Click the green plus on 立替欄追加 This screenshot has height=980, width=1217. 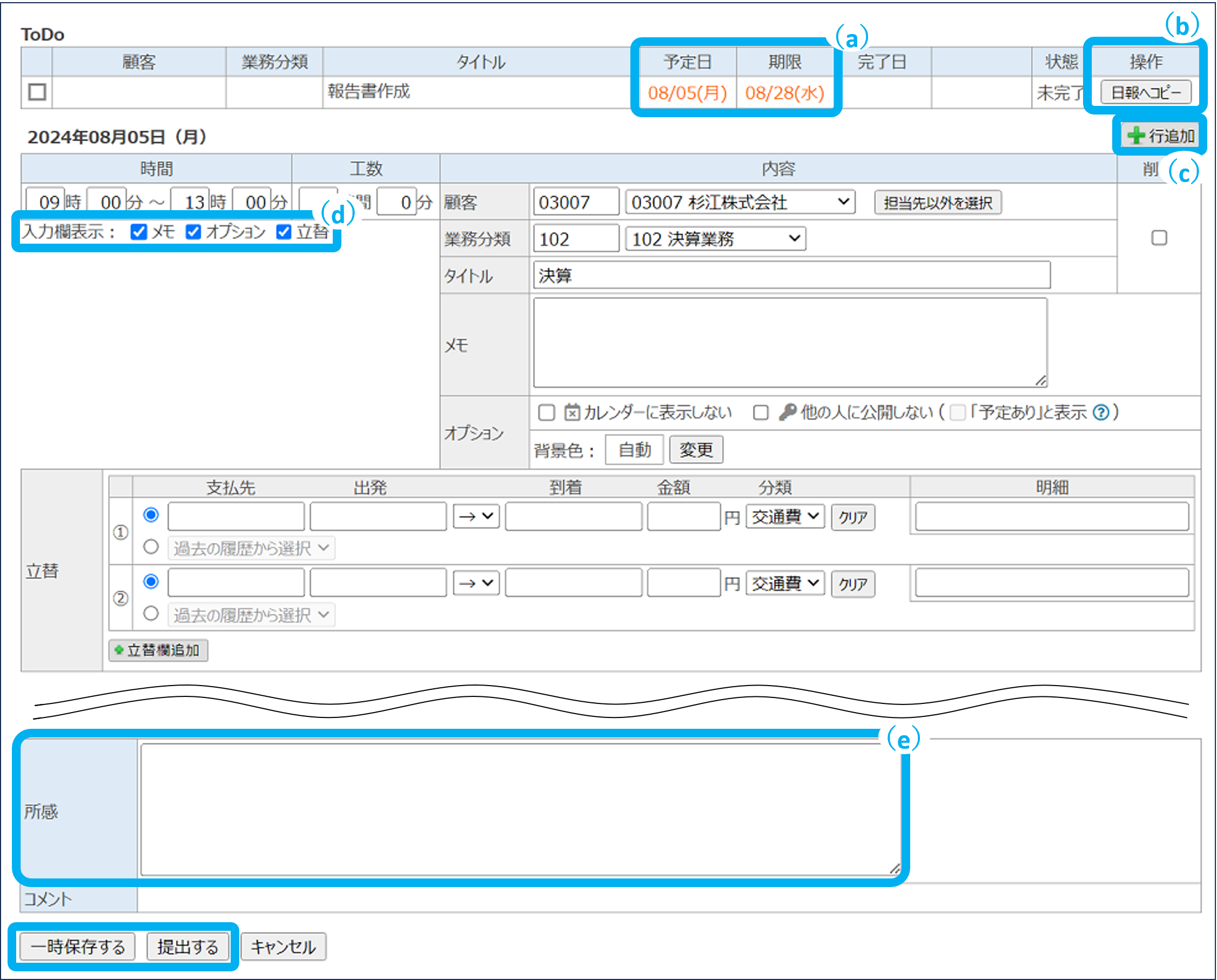[119, 650]
